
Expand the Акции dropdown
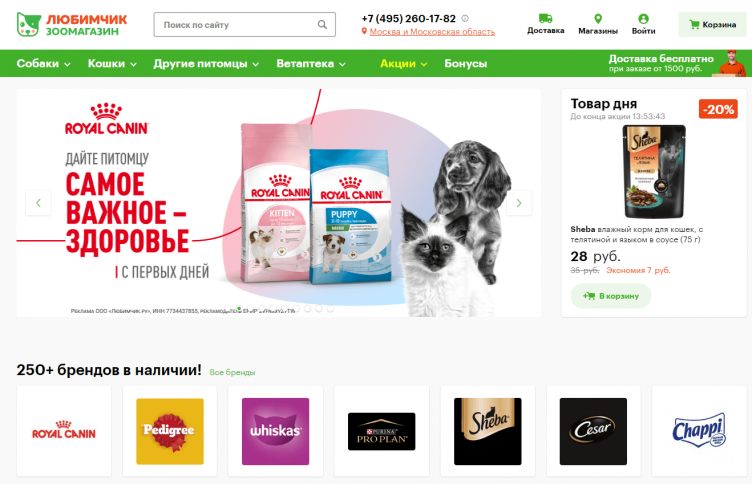click(x=403, y=63)
